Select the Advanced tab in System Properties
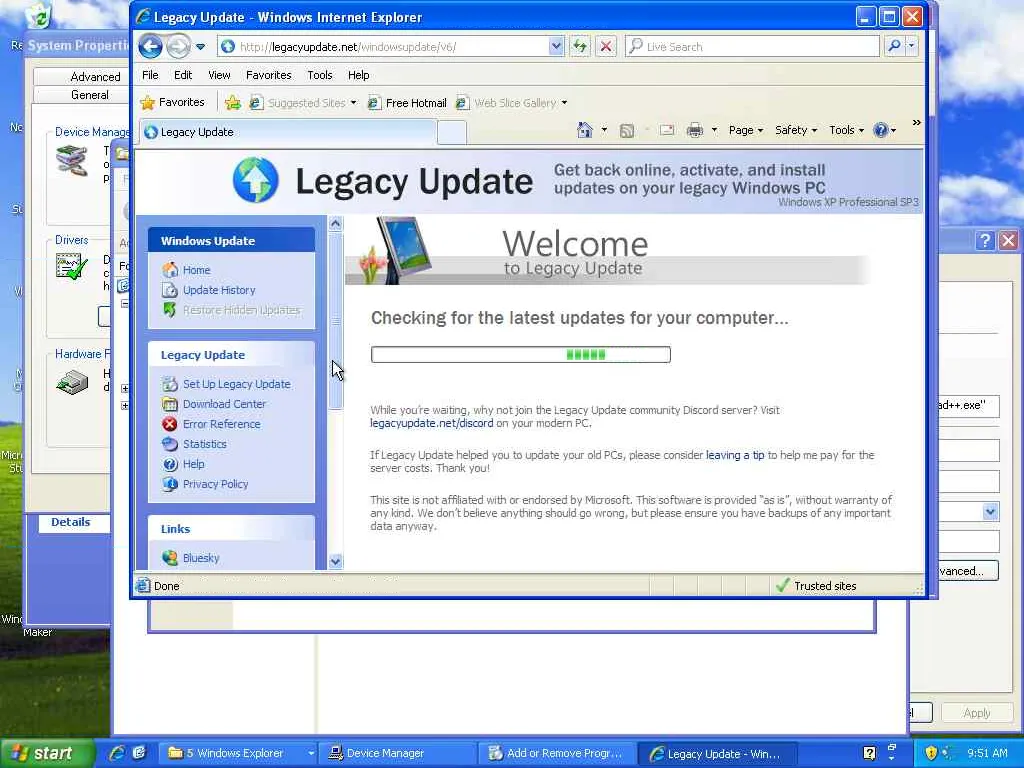 coord(95,76)
